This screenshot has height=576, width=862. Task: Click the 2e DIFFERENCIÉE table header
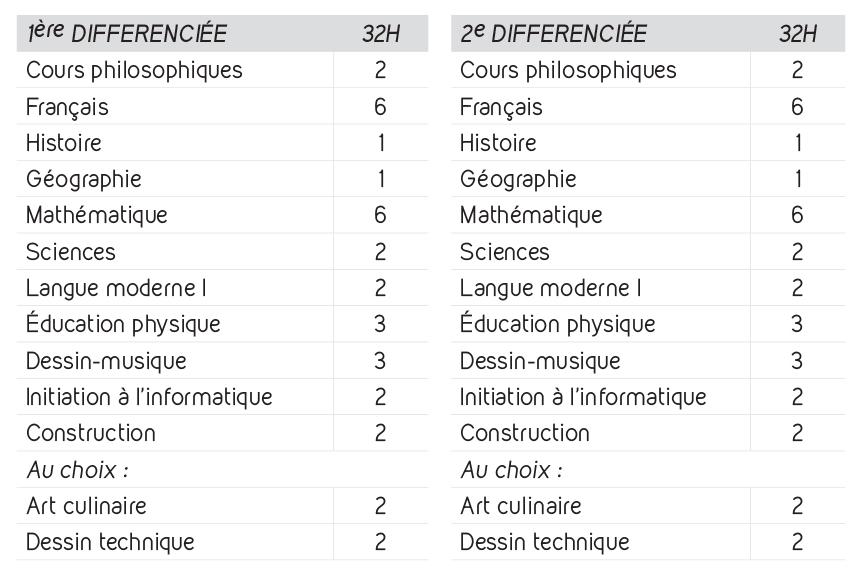pyautogui.click(x=554, y=33)
